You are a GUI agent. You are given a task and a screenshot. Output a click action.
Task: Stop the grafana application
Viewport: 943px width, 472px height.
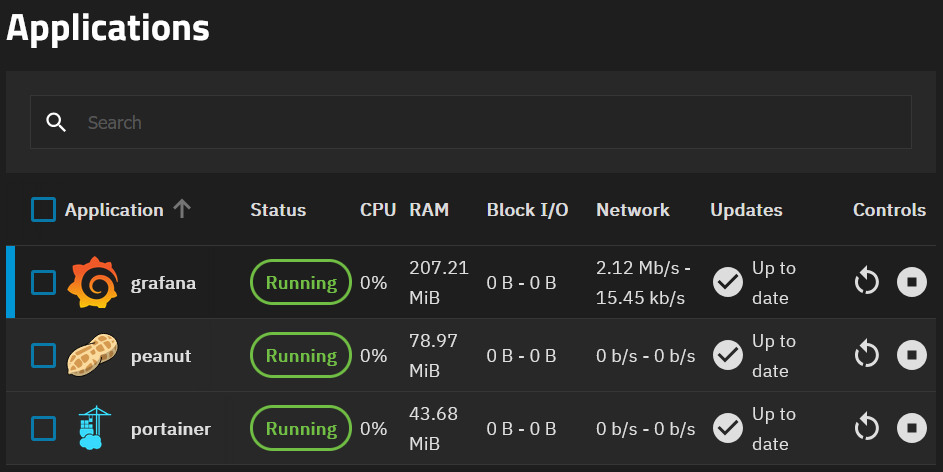912,282
